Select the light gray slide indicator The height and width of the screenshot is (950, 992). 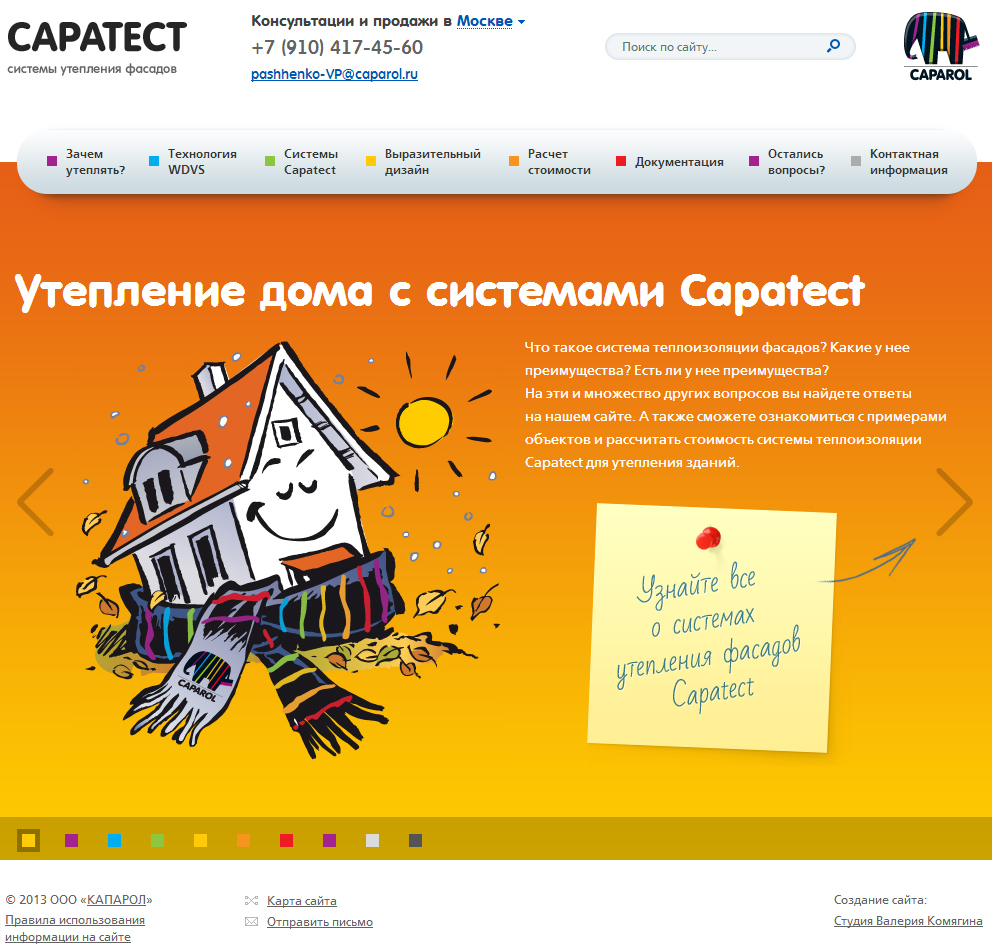(373, 840)
